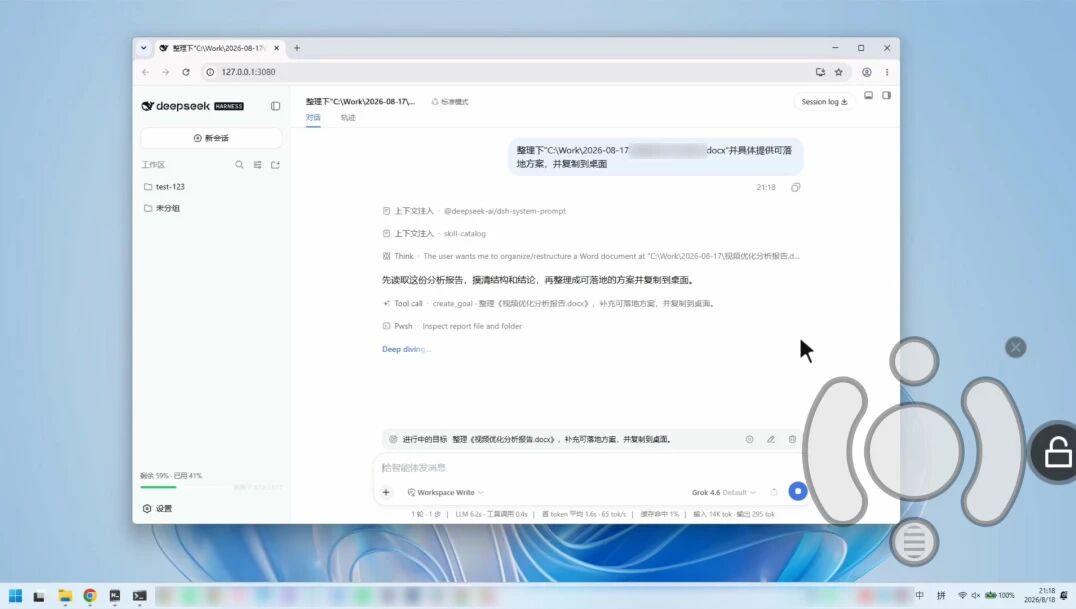Click the 缓存命中 1% status entry

(659, 514)
